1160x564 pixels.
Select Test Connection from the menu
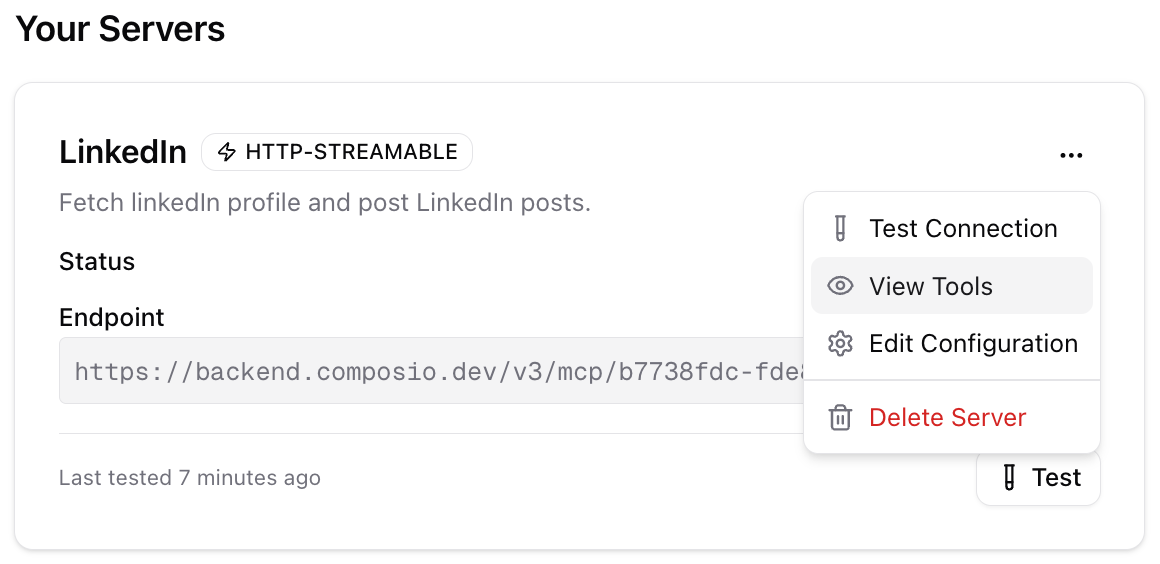pyautogui.click(x=962, y=229)
